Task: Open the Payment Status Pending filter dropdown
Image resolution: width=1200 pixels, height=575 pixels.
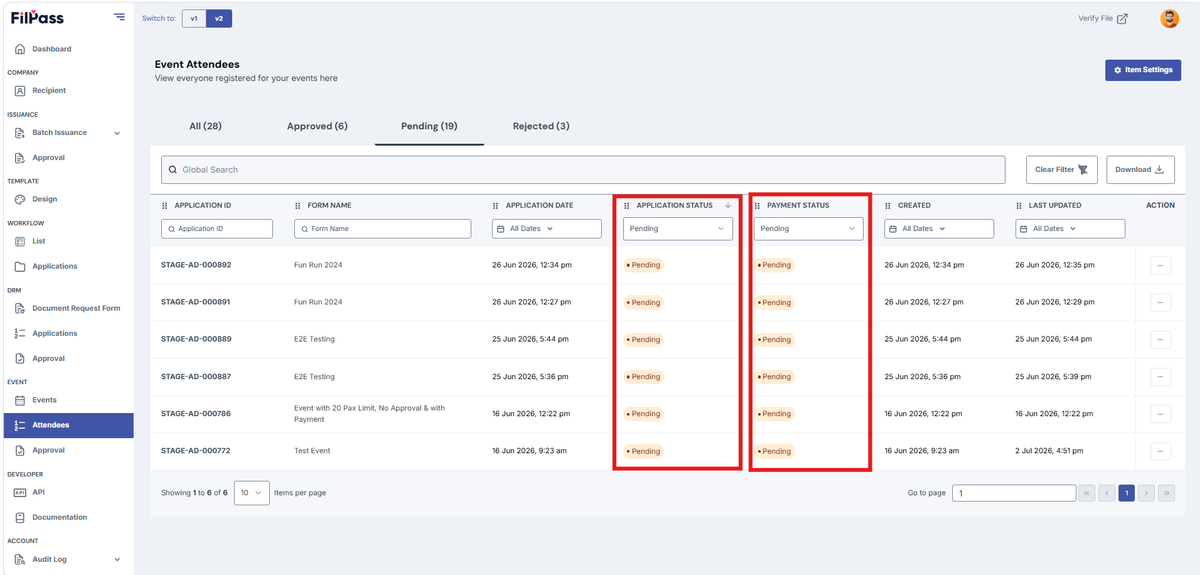Action: click(808, 229)
